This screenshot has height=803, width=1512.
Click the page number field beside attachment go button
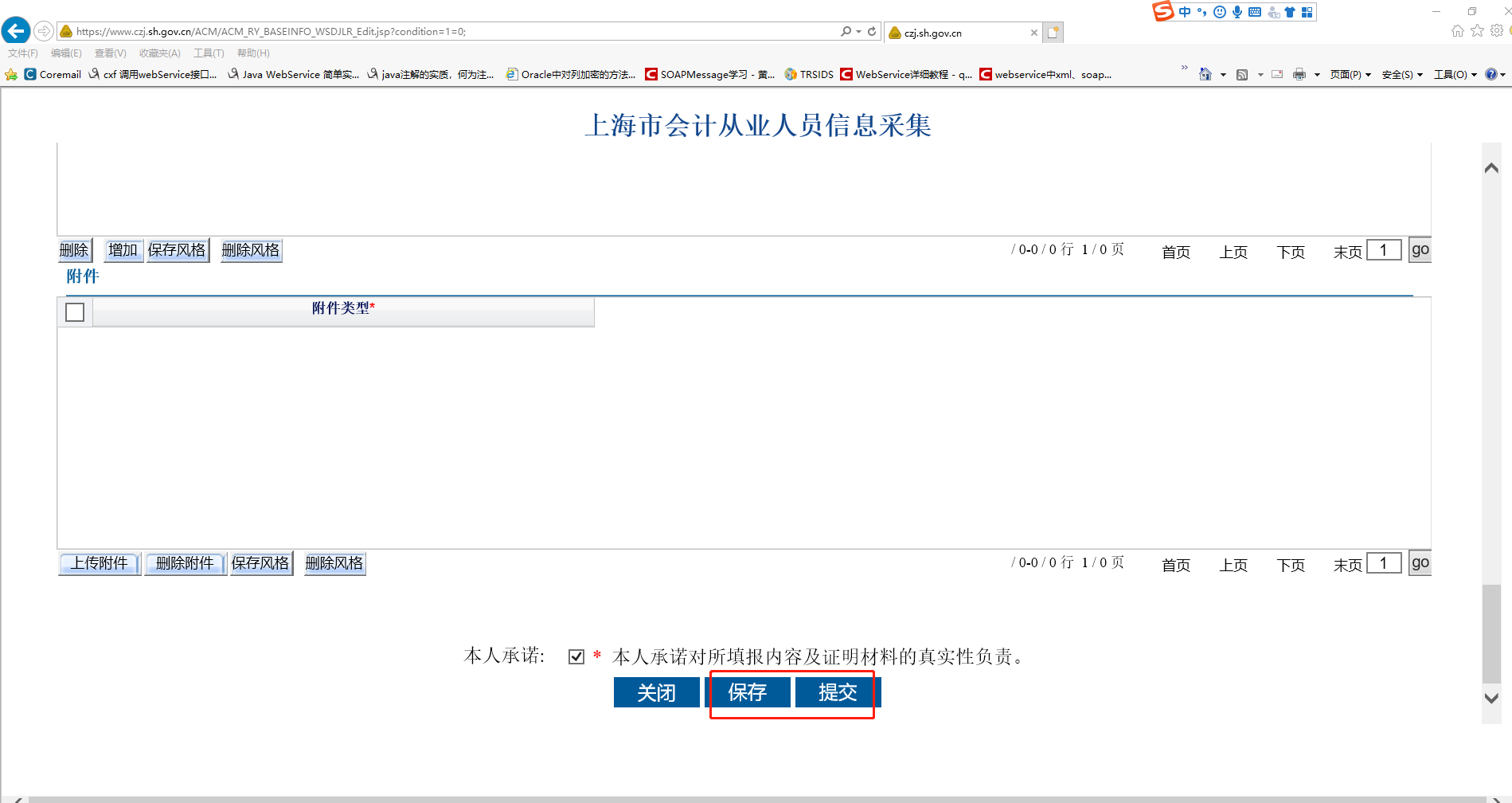(1383, 563)
